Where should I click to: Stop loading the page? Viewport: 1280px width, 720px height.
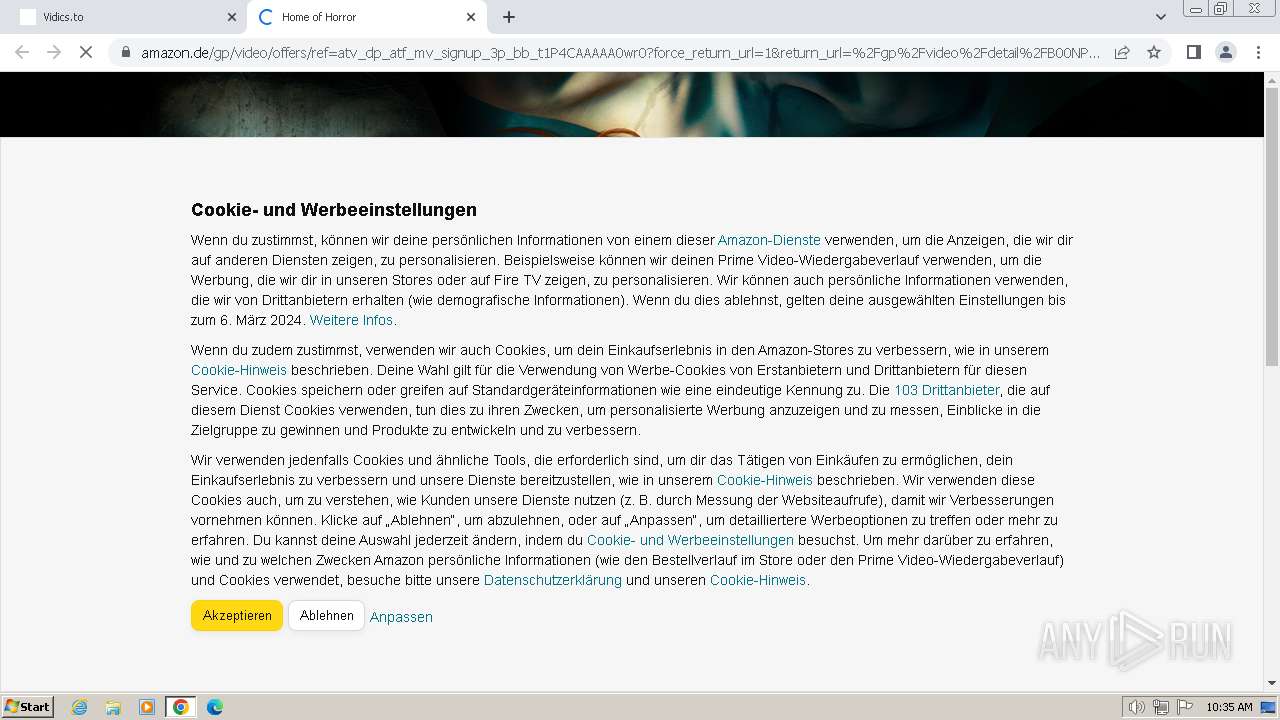[x=86, y=52]
